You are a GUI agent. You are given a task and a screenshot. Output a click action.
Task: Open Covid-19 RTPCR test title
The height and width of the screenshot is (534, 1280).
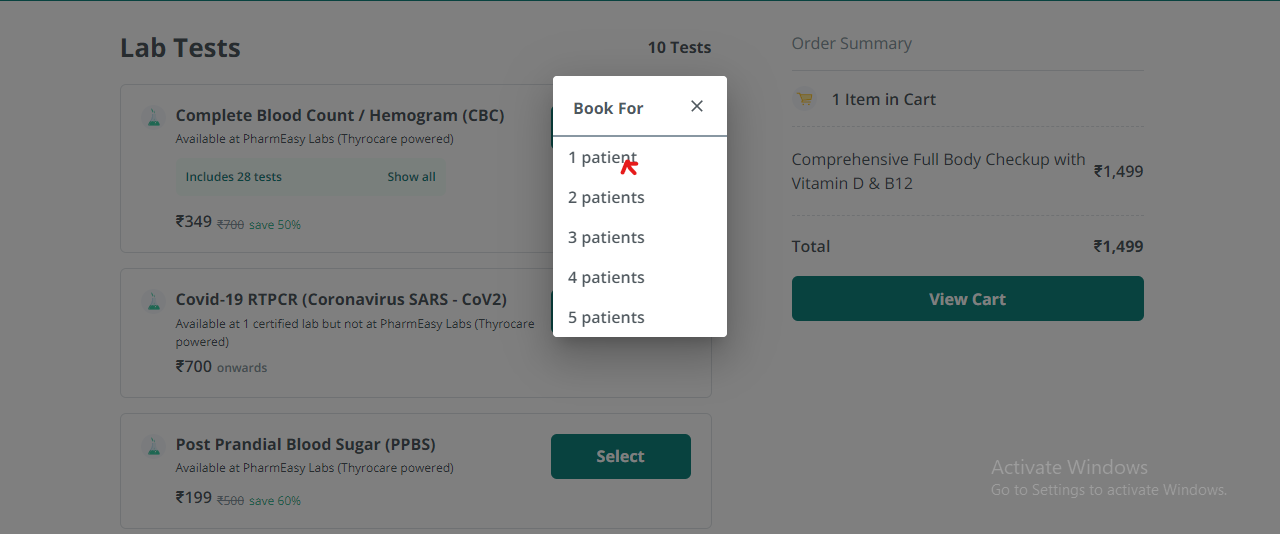click(341, 299)
